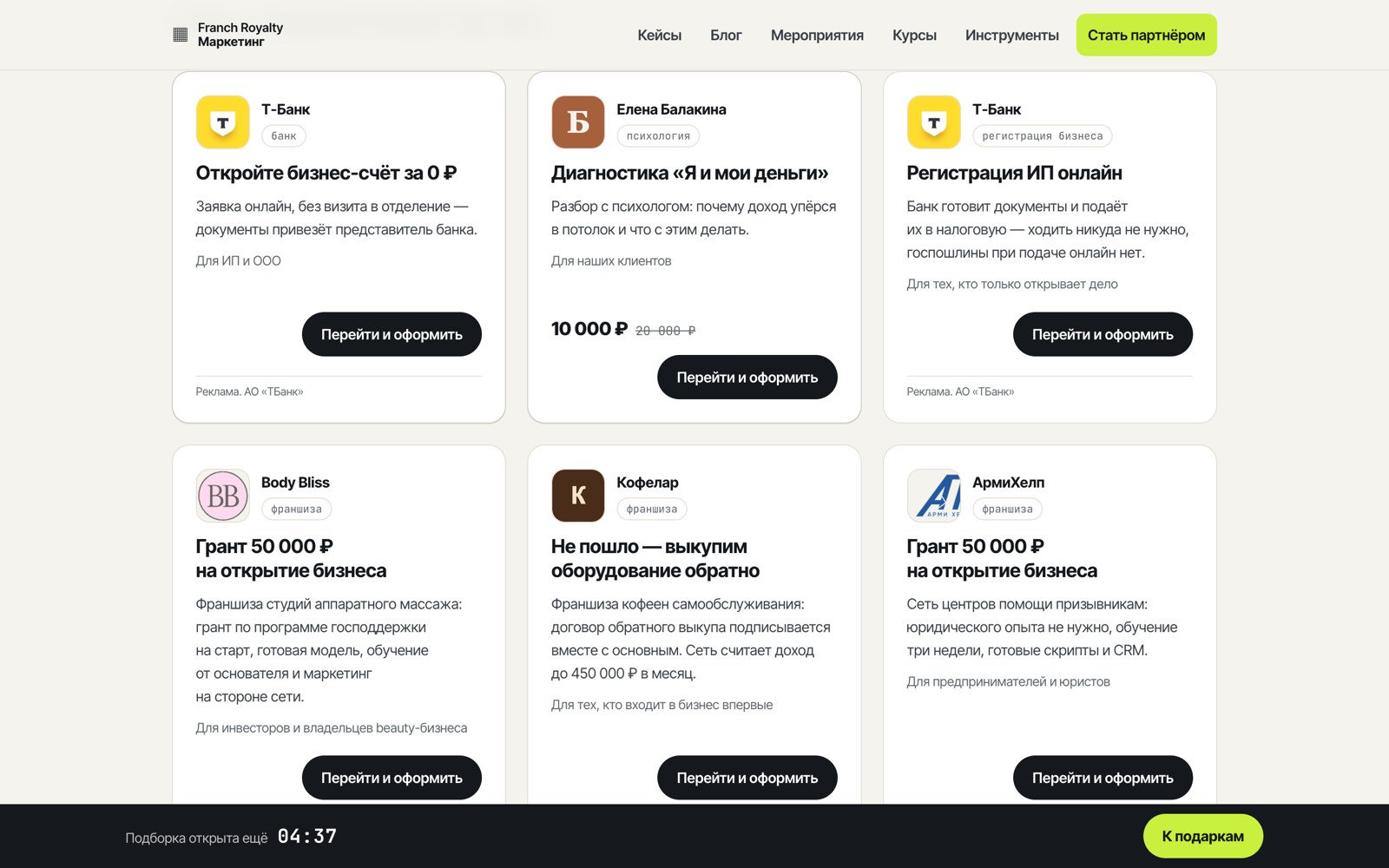
Task: Click the 04:37 countdown timer
Action: click(307, 836)
